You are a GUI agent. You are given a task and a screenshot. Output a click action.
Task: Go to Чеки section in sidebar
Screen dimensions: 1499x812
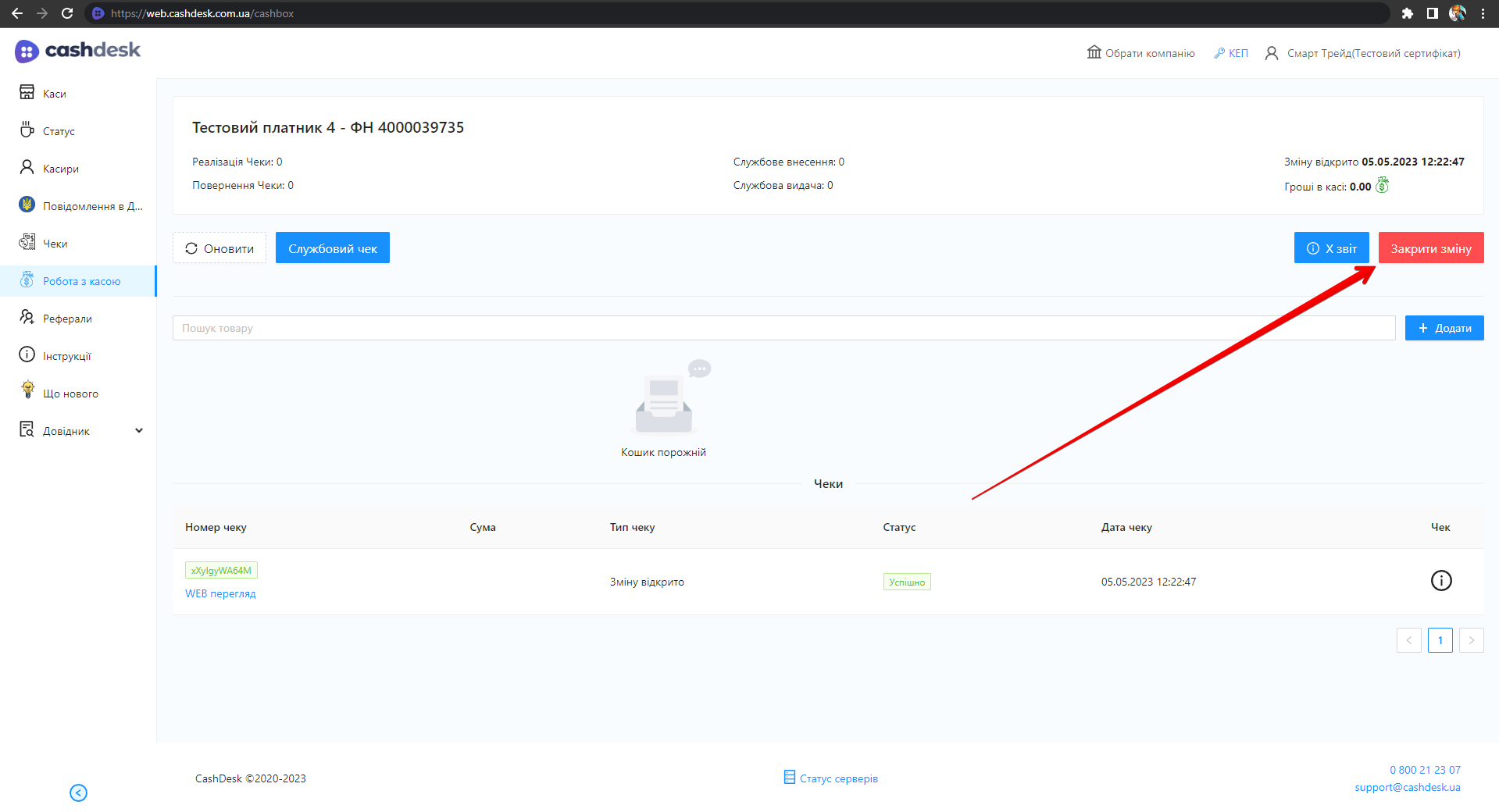[55, 244]
